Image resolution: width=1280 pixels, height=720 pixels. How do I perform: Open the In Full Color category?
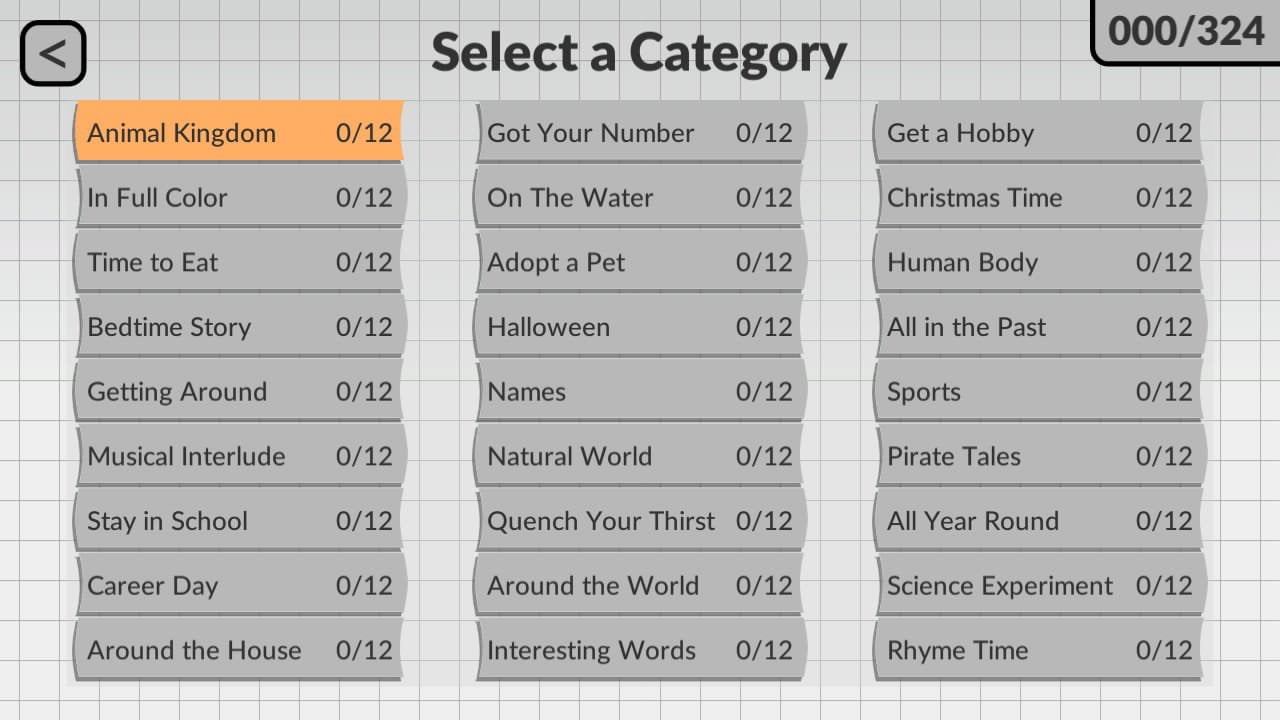[x=239, y=198]
